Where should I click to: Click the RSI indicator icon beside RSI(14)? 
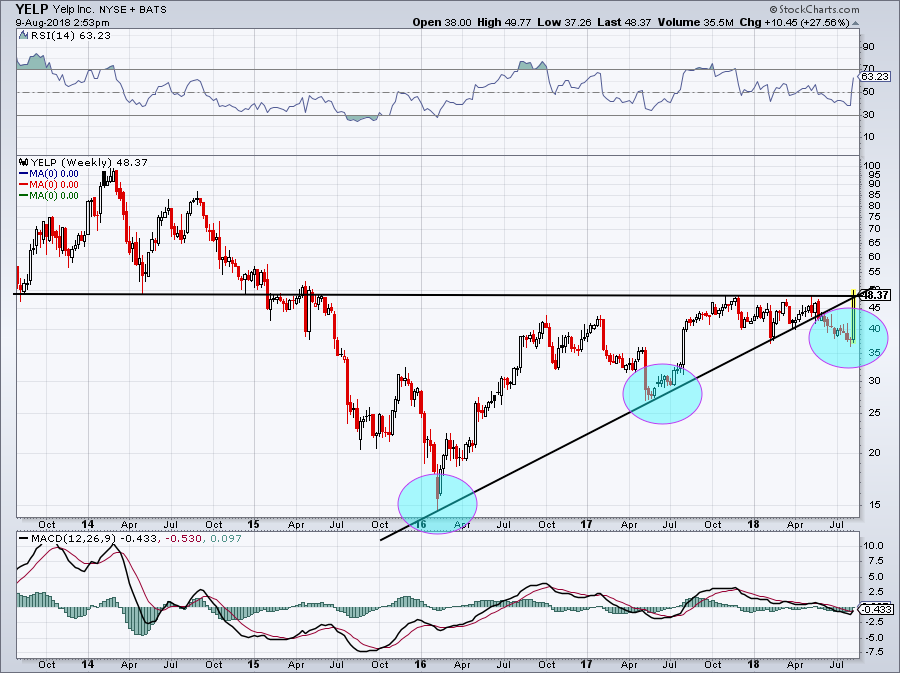pos(23,35)
